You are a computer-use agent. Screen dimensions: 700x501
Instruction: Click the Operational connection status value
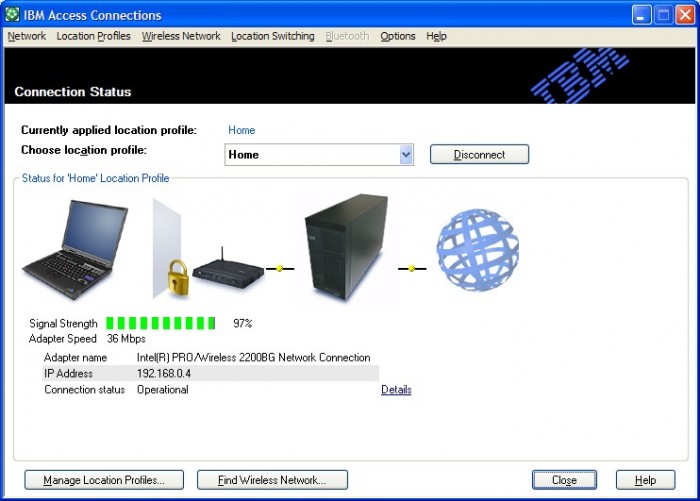coord(162,390)
